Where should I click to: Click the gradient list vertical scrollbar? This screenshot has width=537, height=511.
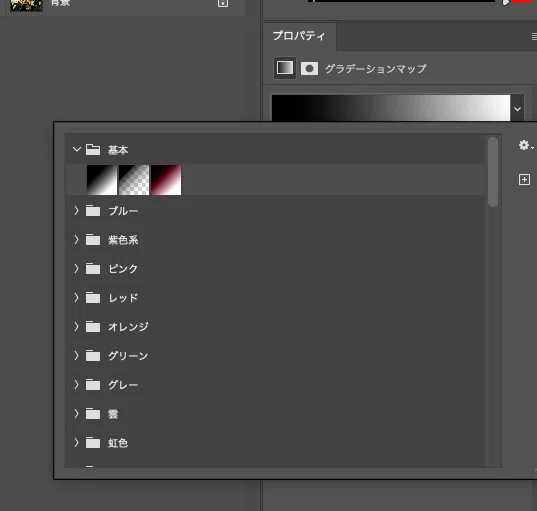click(493, 172)
